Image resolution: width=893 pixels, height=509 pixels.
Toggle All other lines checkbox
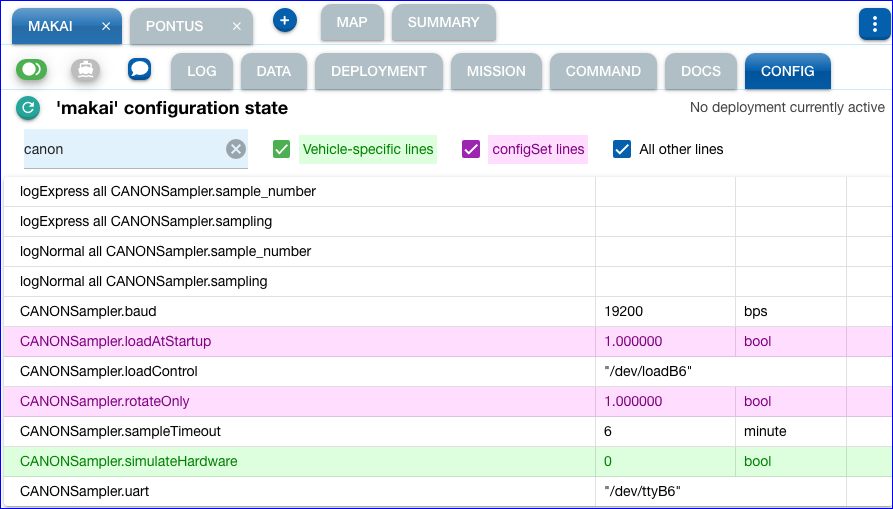(x=622, y=149)
